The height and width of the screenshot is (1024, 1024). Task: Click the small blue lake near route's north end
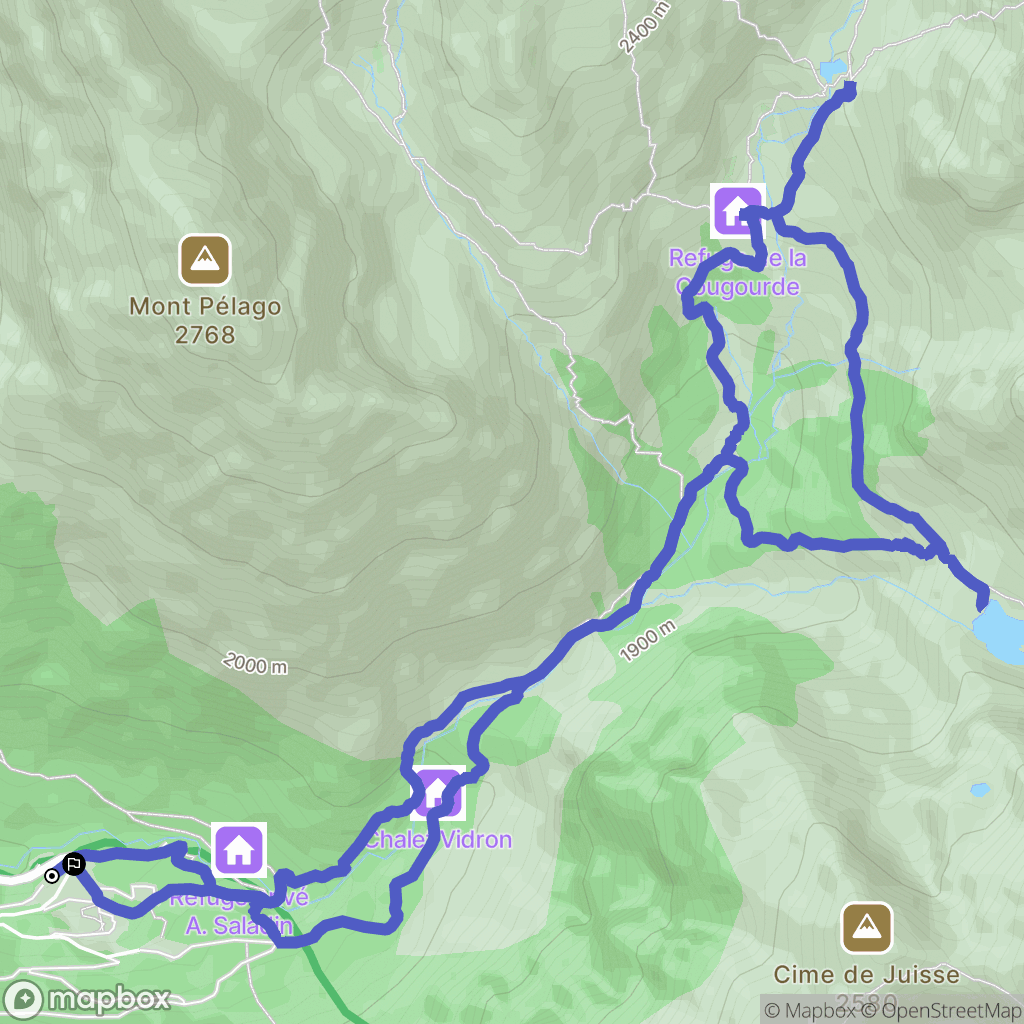pos(833,69)
